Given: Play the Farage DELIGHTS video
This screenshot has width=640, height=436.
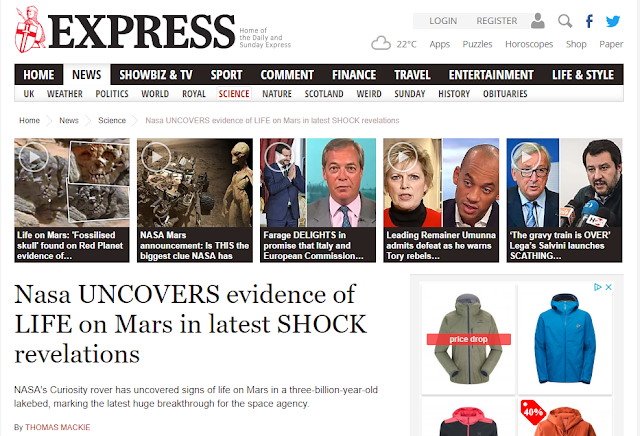Looking at the screenshot, I should pyautogui.click(x=279, y=157).
